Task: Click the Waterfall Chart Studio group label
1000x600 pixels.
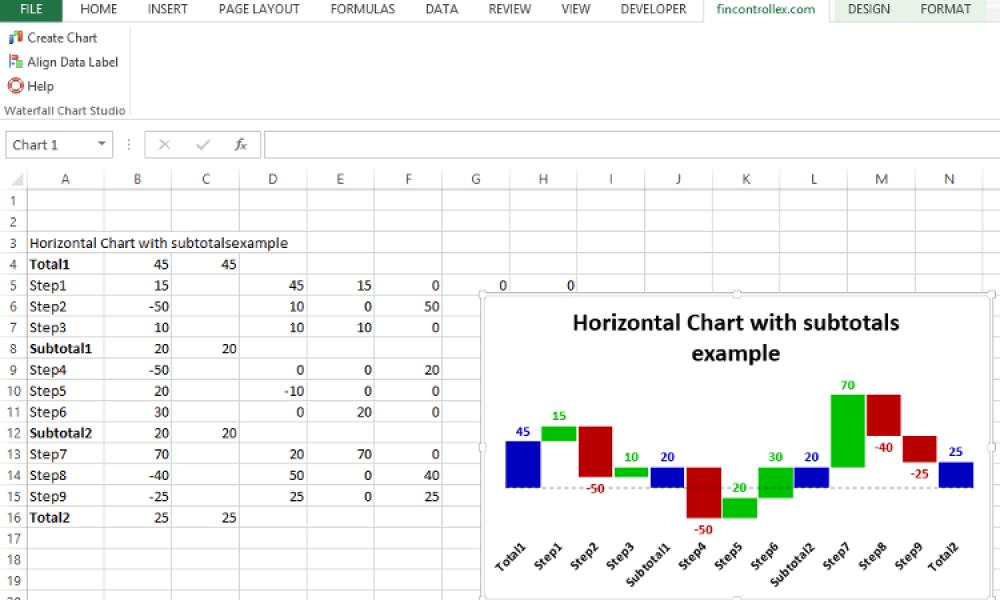Action: (x=65, y=110)
